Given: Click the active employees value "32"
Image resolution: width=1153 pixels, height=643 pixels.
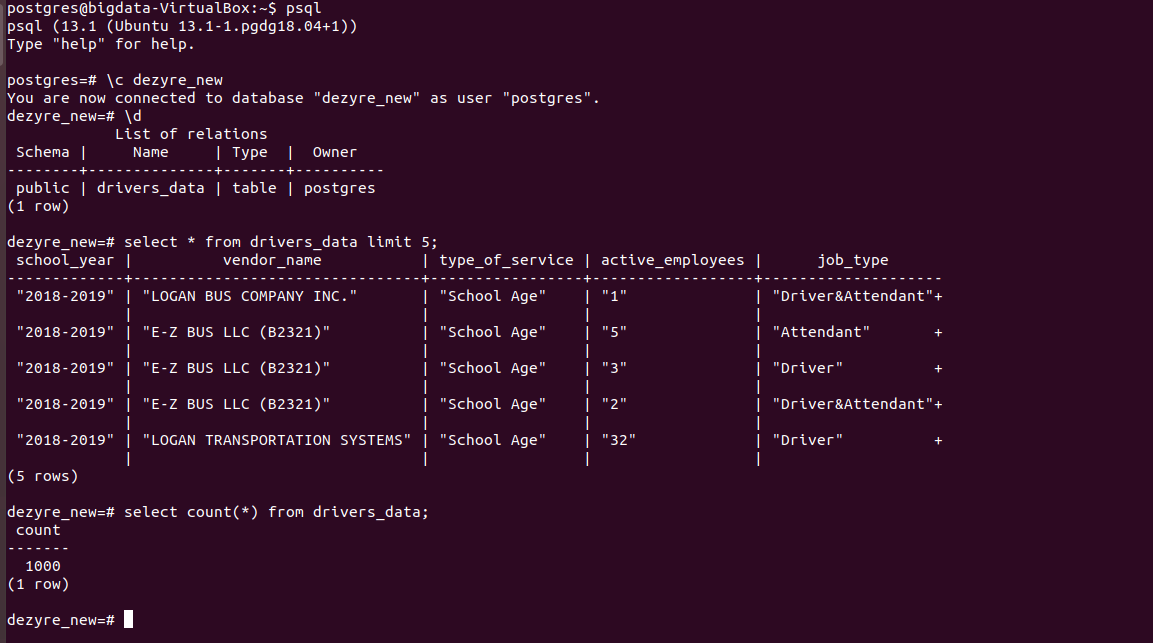Looking at the screenshot, I should [x=618, y=440].
